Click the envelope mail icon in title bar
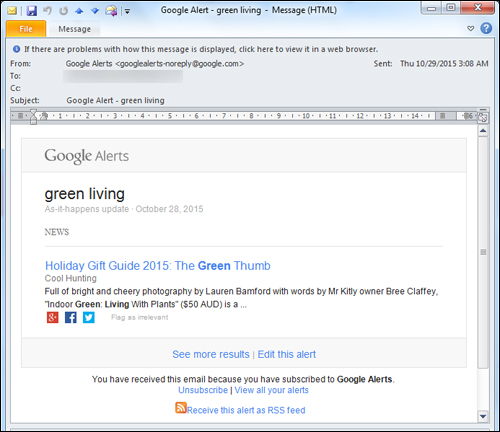The height and width of the screenshot is (432, 500). pos(12,11)
